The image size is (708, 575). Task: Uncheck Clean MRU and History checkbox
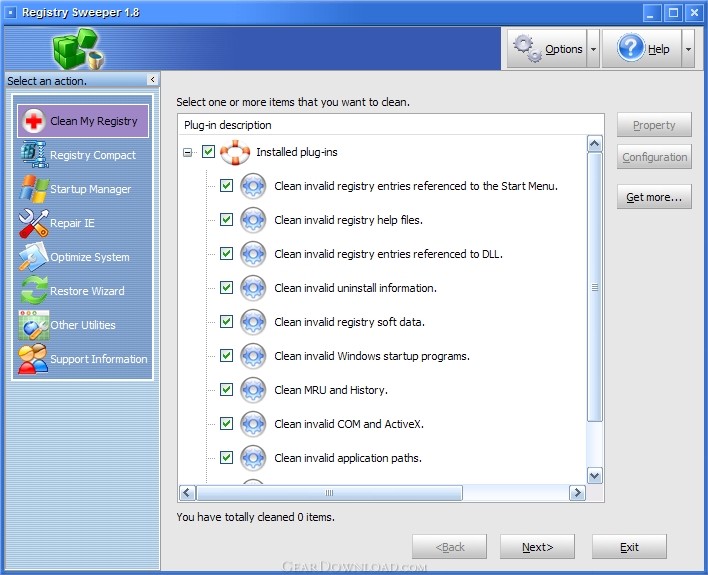226,389
